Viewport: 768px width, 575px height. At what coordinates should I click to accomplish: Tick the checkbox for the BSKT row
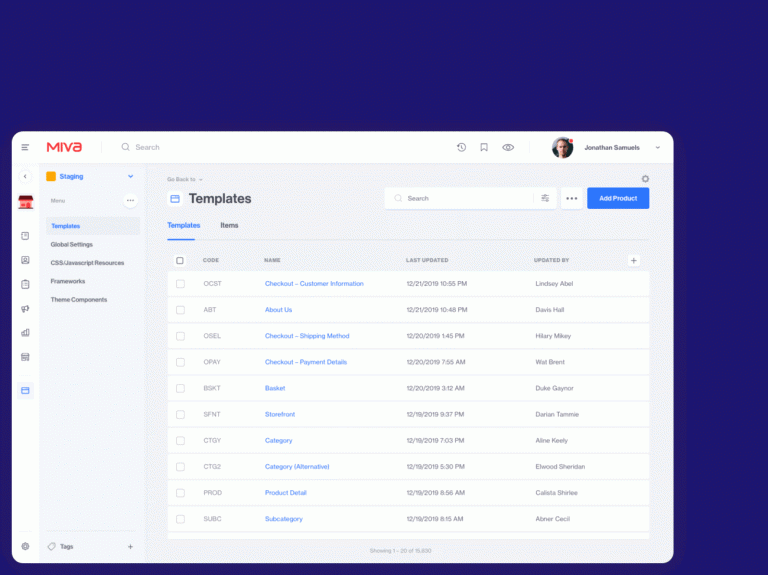click(180, 388)
